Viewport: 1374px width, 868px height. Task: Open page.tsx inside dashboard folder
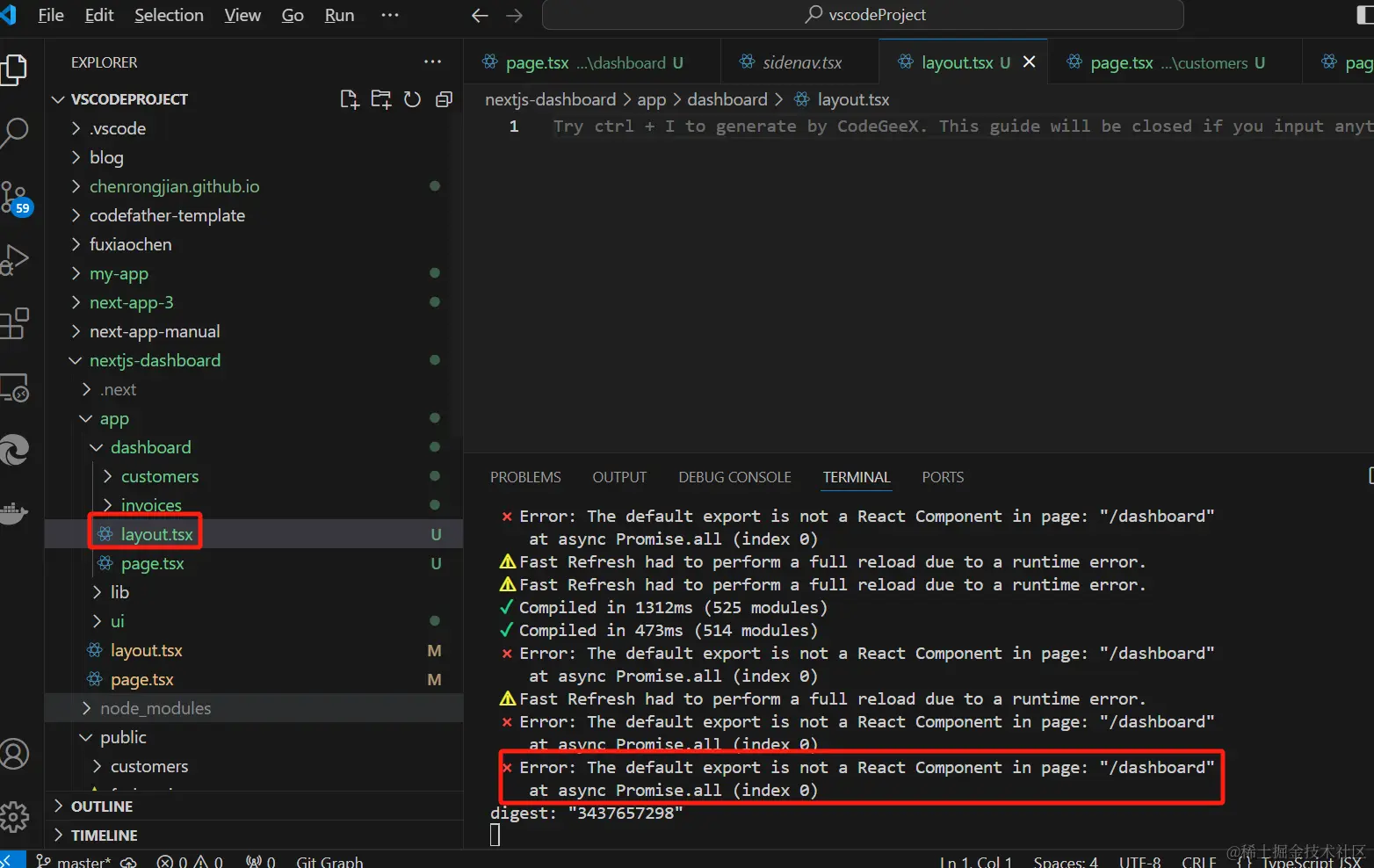(255, 563)
